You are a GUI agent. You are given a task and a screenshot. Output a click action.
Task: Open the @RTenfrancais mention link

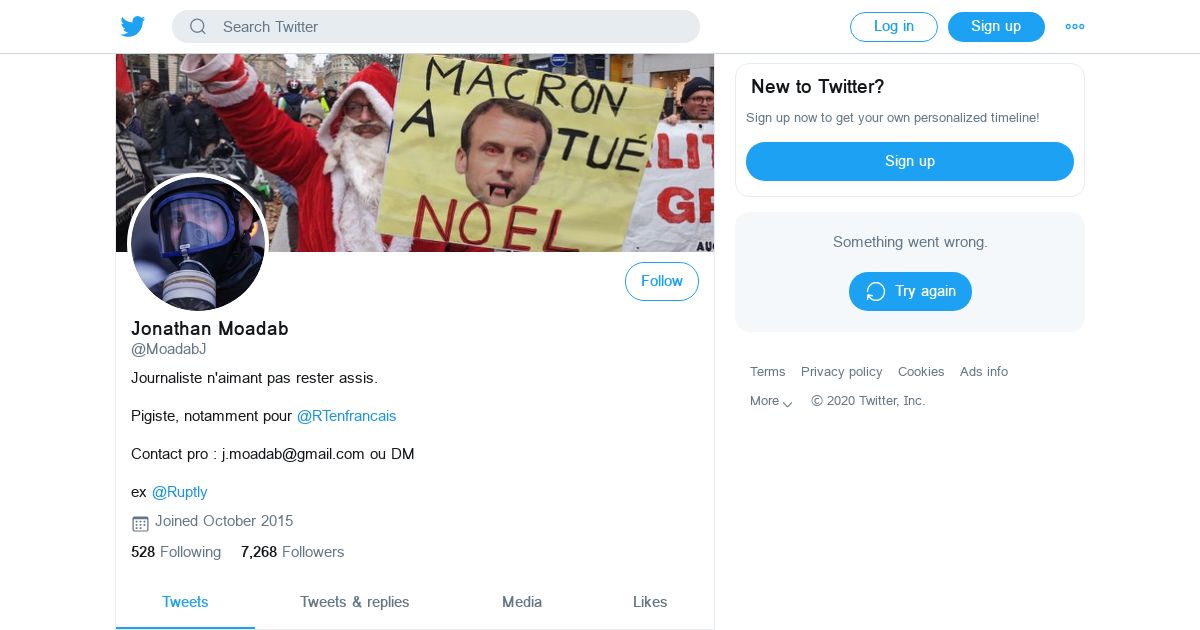(347, 416)
